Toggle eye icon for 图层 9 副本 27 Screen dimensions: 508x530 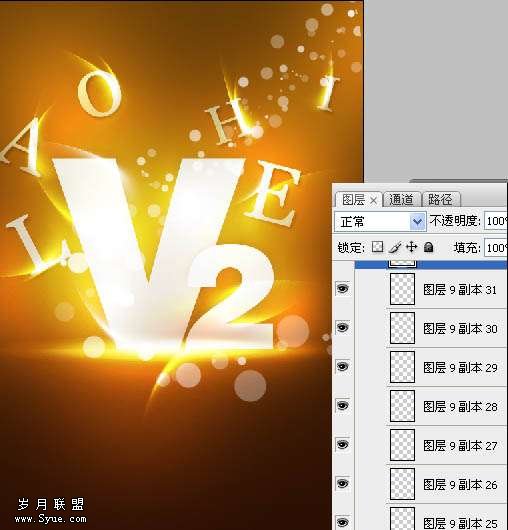[343, 444]
